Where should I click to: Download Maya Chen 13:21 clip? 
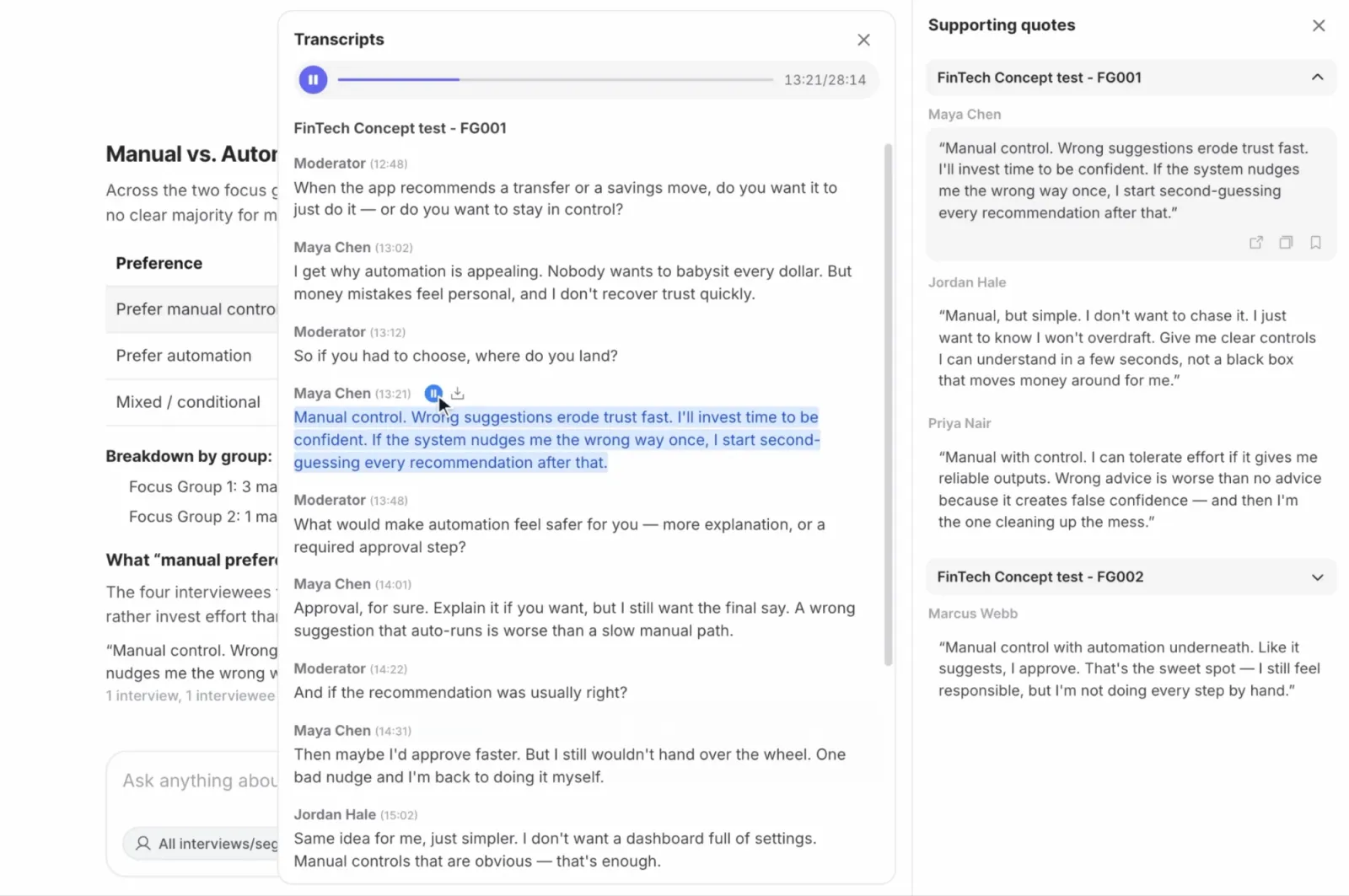coord(458,393)
